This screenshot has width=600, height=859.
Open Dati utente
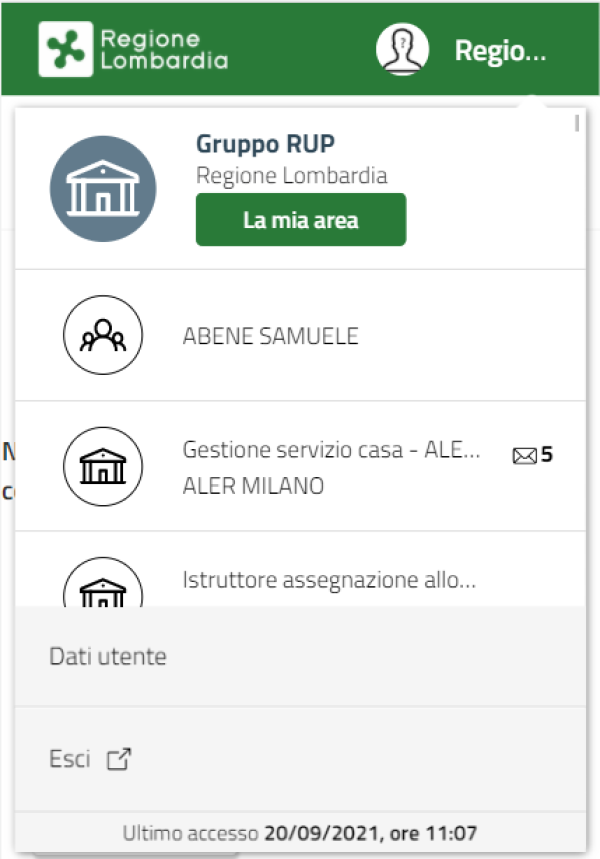[x=108, y=657]
